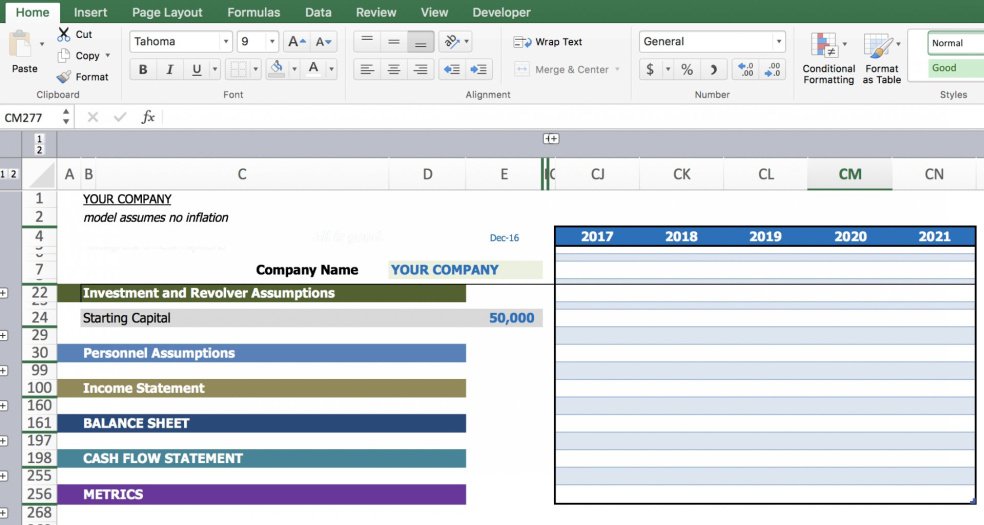This screenshot has width=984, height=525.
Task: Toggle Wrap Text on selected cells
Action: tap(548, 42)
